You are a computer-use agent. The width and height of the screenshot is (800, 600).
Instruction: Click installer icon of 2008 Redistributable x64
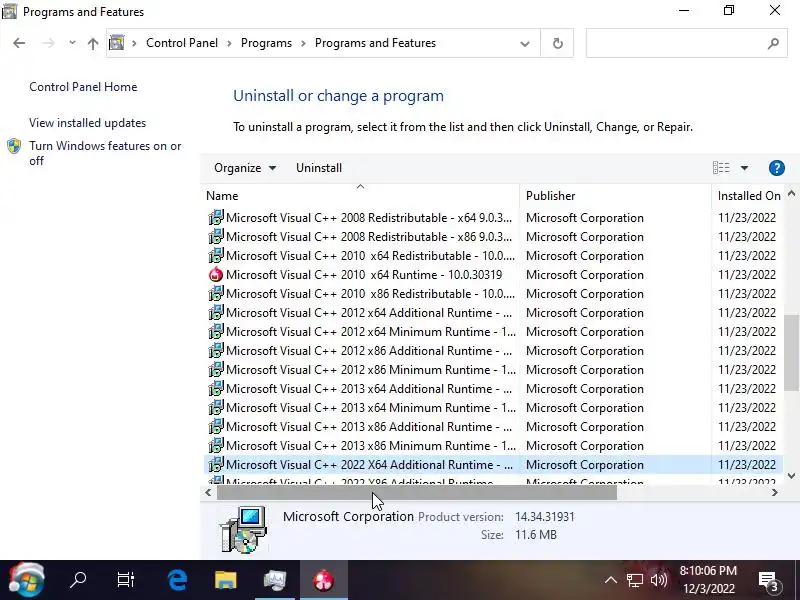pos(216,217)
